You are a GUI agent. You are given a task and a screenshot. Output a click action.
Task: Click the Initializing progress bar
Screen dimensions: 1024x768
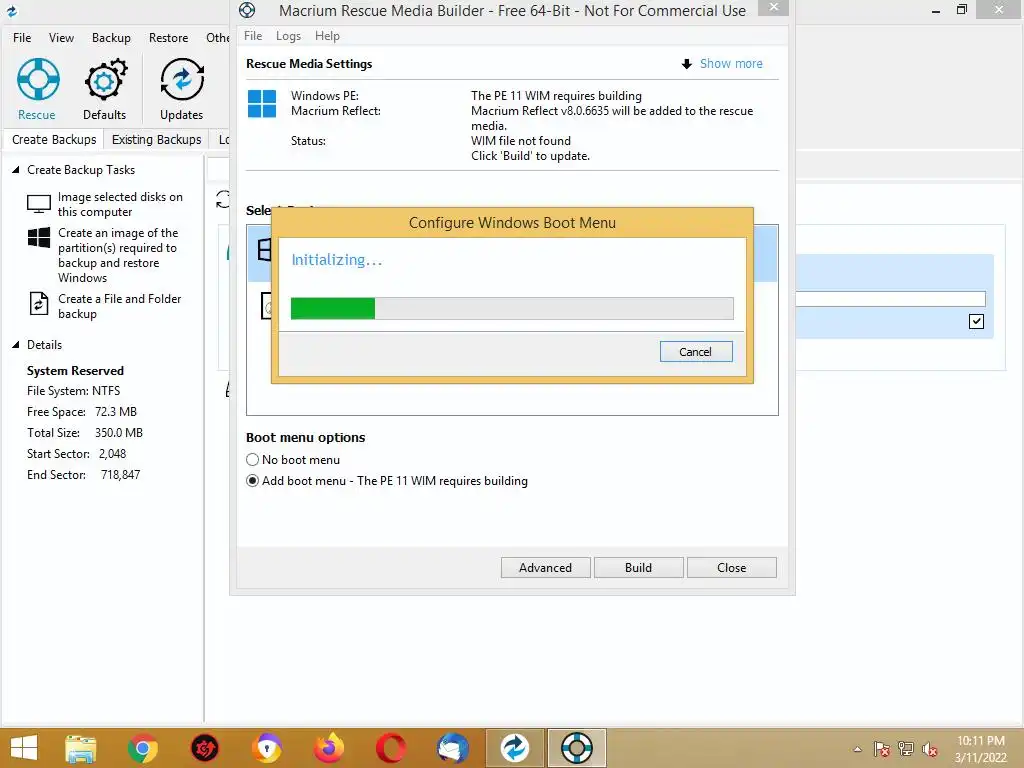click(512, 308)
